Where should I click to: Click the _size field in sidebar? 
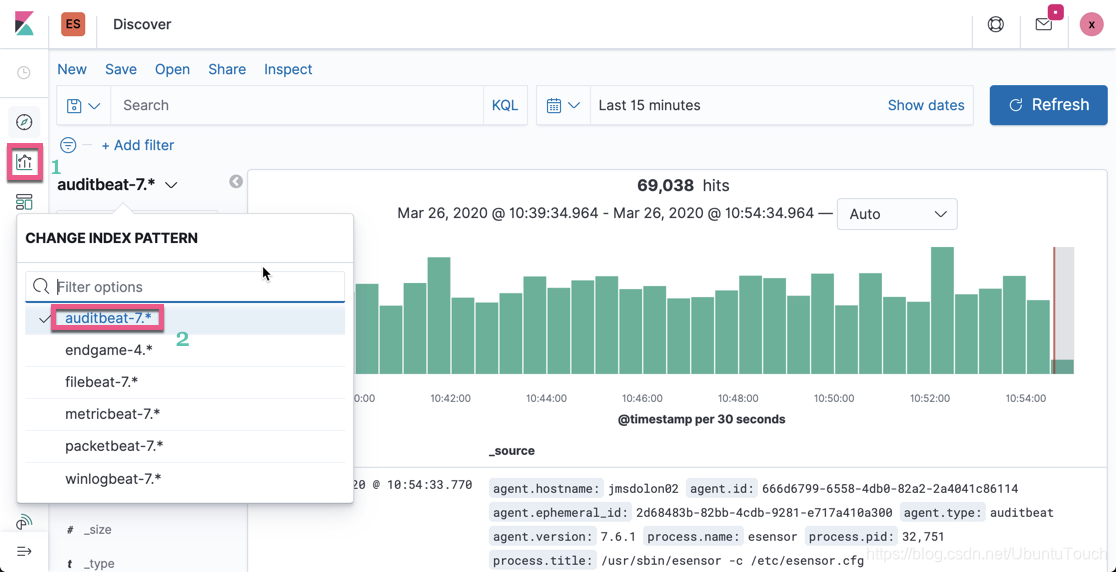tap(98, 530)
